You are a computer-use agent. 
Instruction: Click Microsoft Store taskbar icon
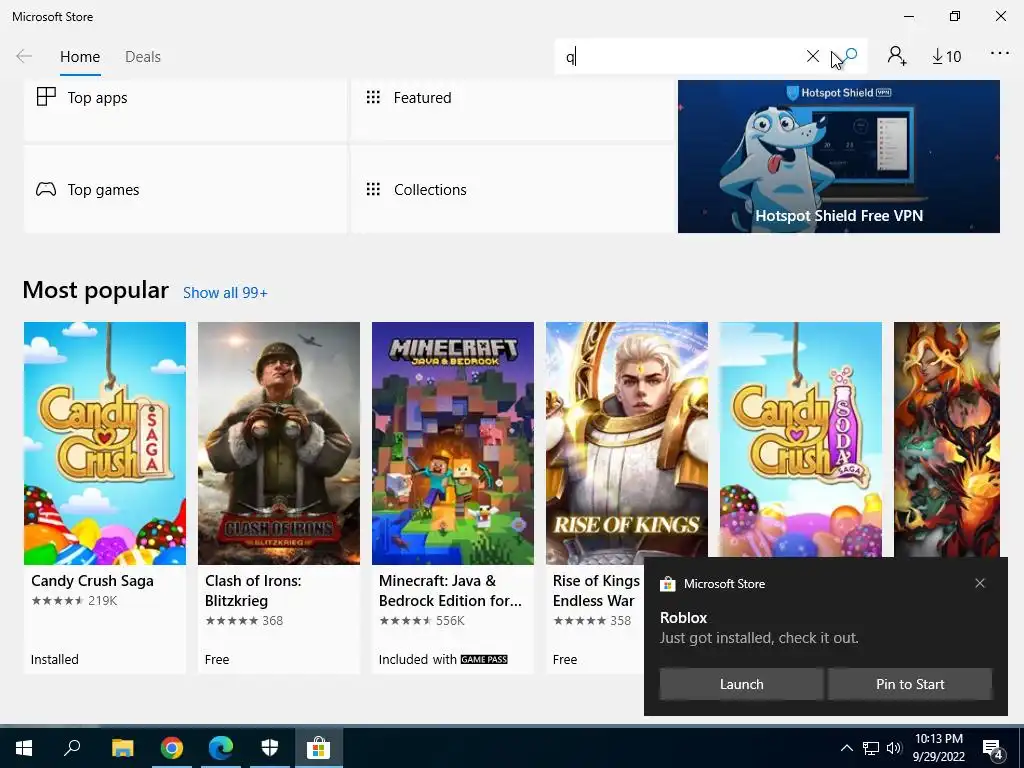319,747
